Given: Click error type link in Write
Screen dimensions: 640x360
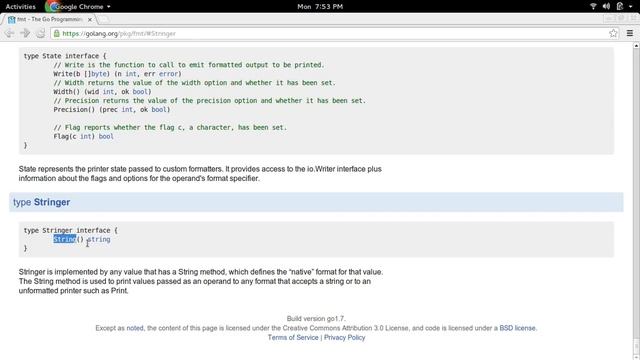Looking at the screenshot, I should 168,74.
